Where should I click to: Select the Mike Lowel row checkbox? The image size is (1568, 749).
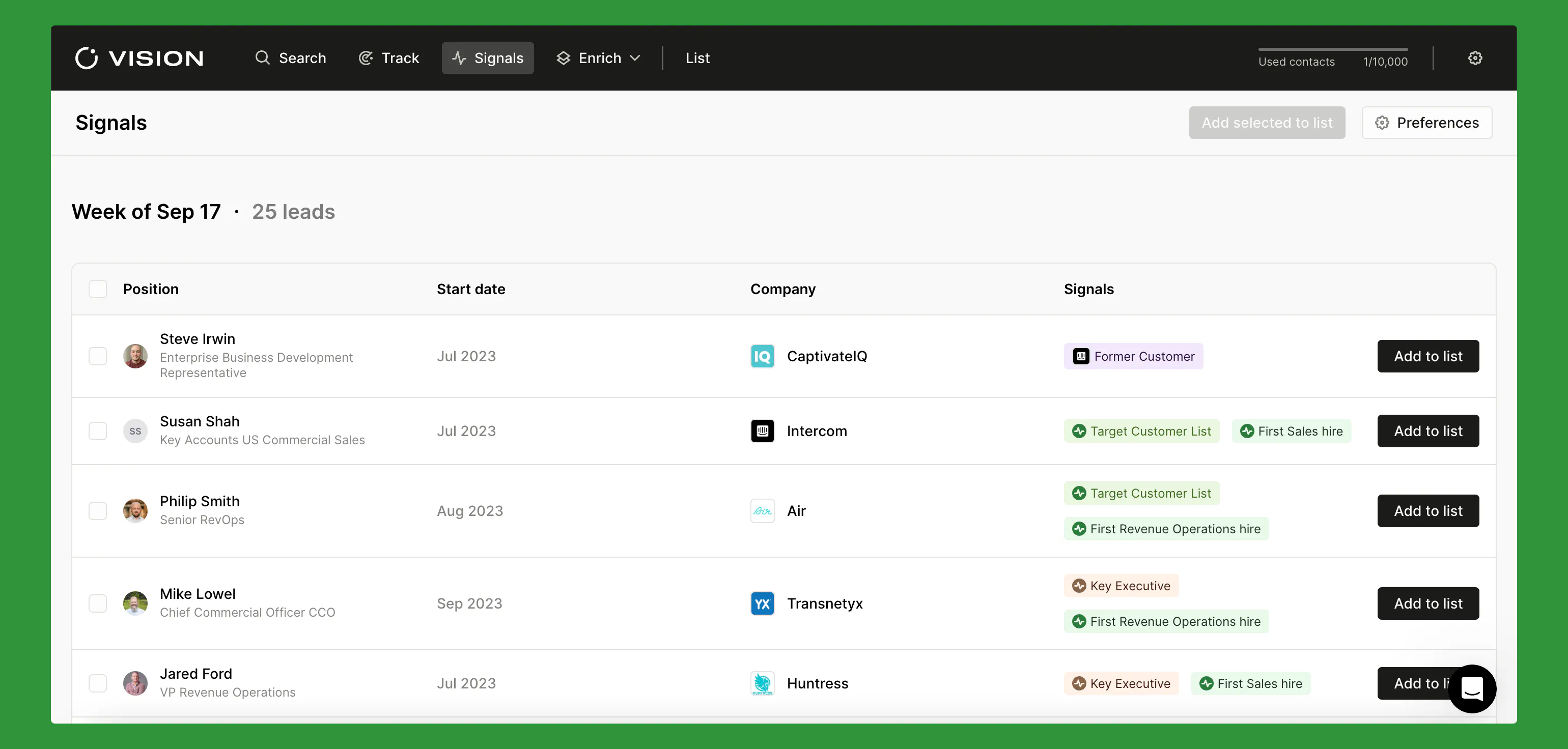click(97, 603)
